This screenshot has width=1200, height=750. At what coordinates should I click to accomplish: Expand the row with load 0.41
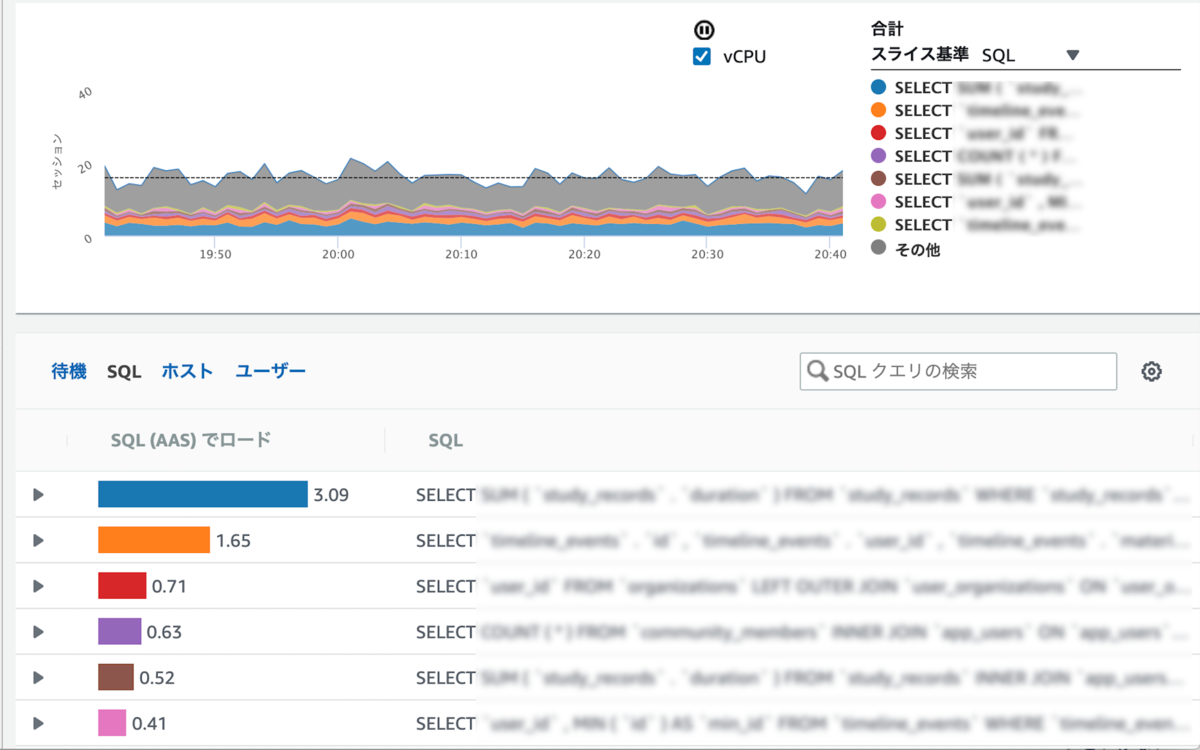[38, 723]
